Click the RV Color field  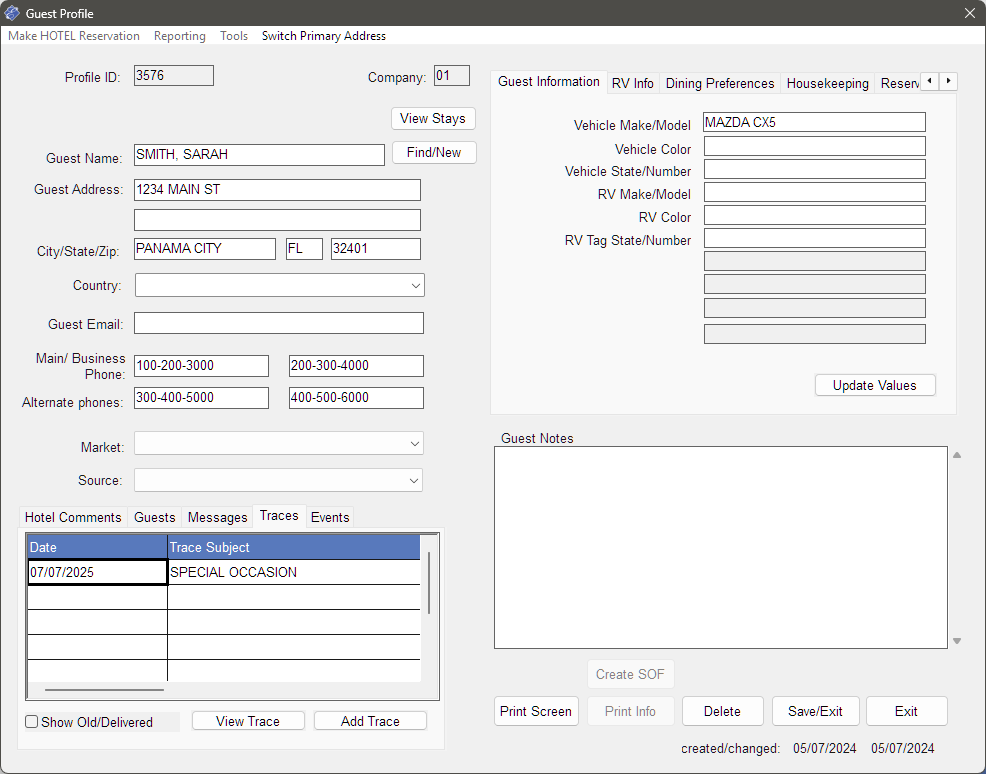814,215
